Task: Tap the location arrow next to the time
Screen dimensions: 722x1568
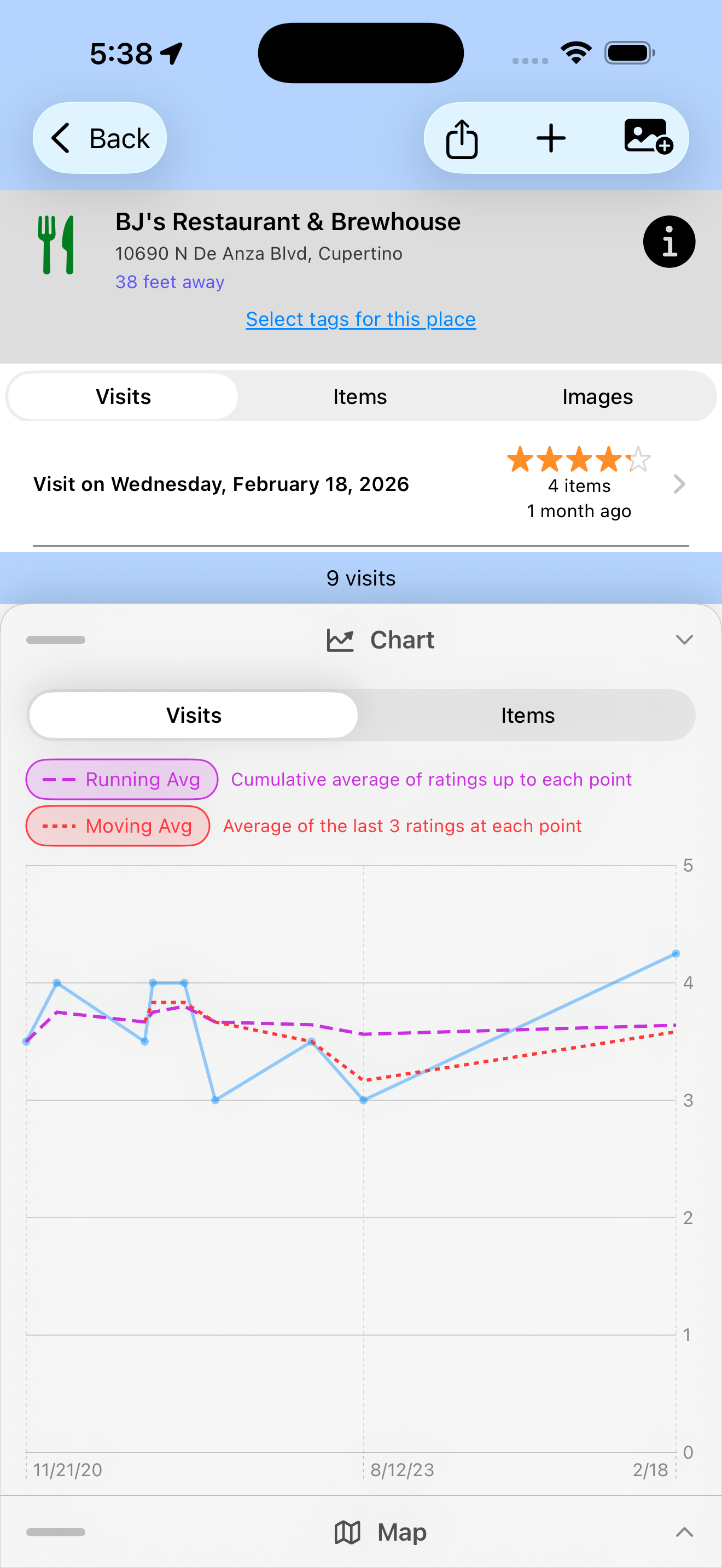Action: 171,54
